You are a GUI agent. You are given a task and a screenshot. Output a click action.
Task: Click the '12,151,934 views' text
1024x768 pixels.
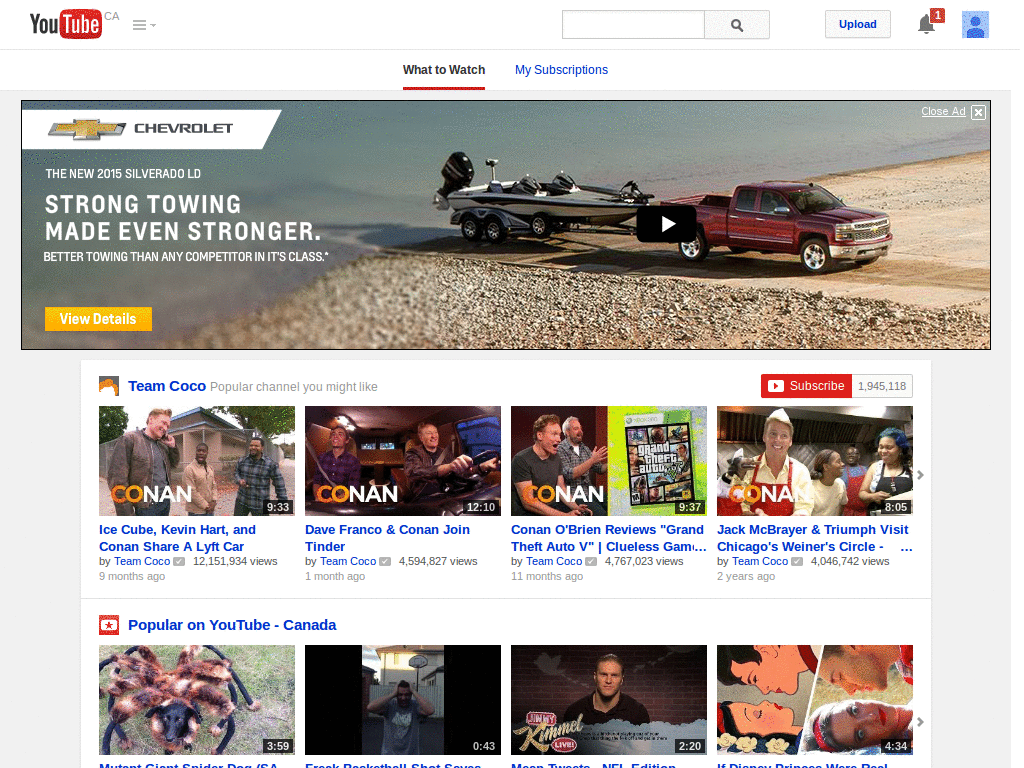235,562
